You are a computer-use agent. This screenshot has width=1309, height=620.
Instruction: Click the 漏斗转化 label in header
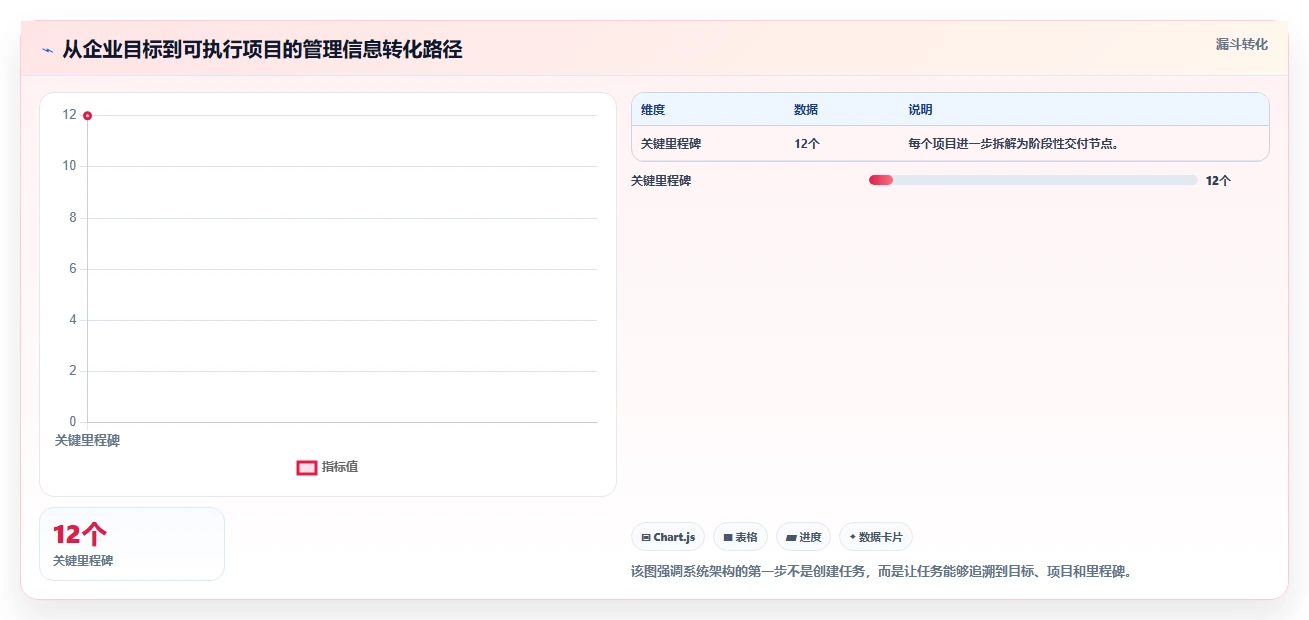point(1242,44)
